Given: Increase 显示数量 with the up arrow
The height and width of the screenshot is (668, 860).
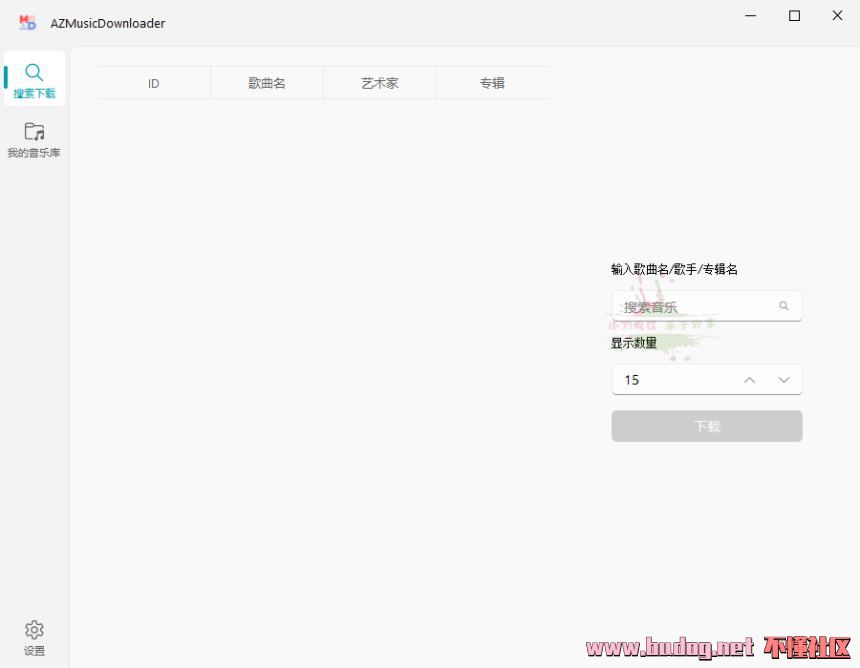Looking at the screenshot, I should (x=750, y=380).
